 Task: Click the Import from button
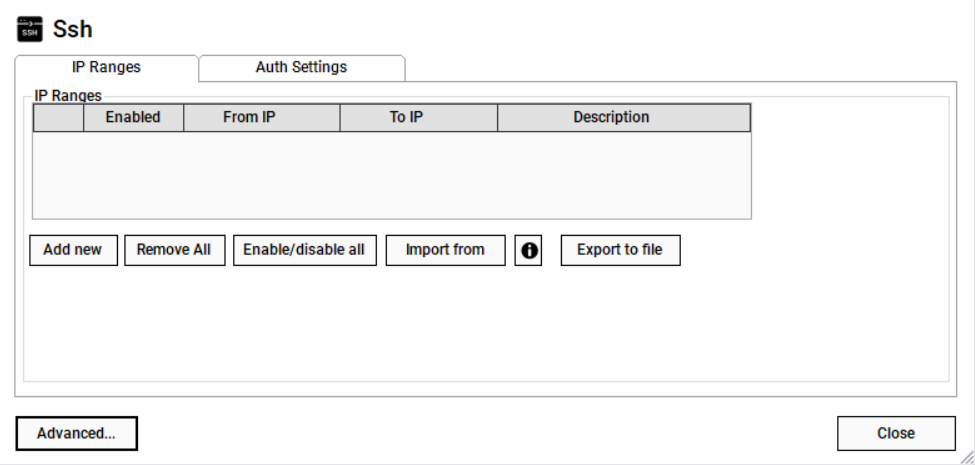pyautogui.click(x=445, y=250)
